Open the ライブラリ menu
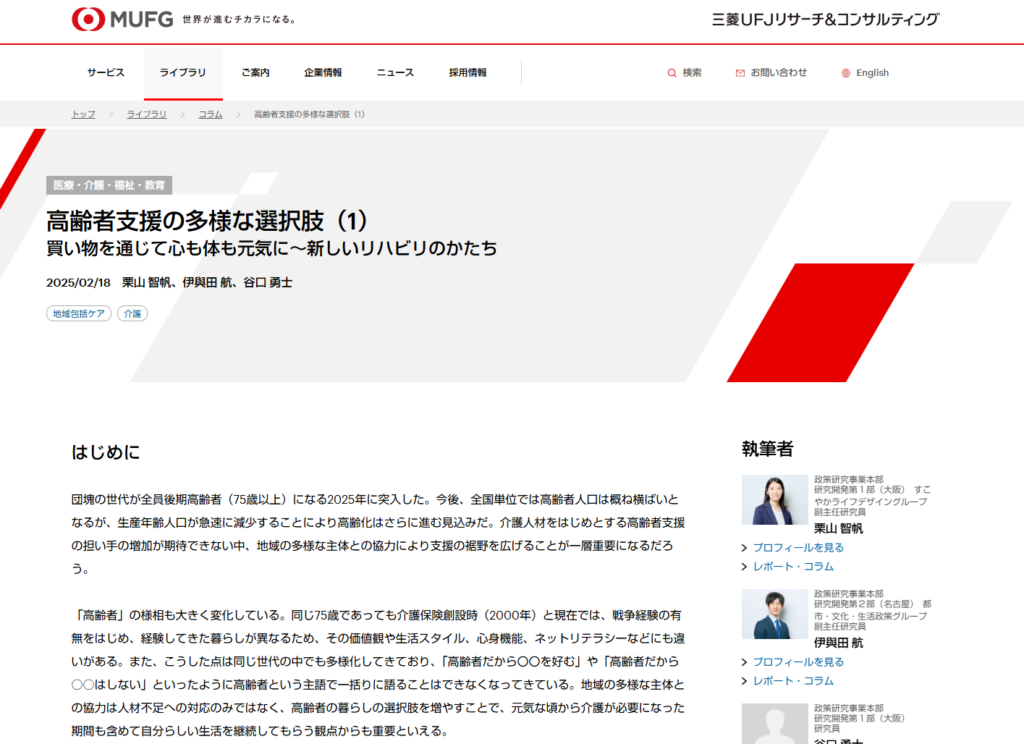 pos(183,73)
